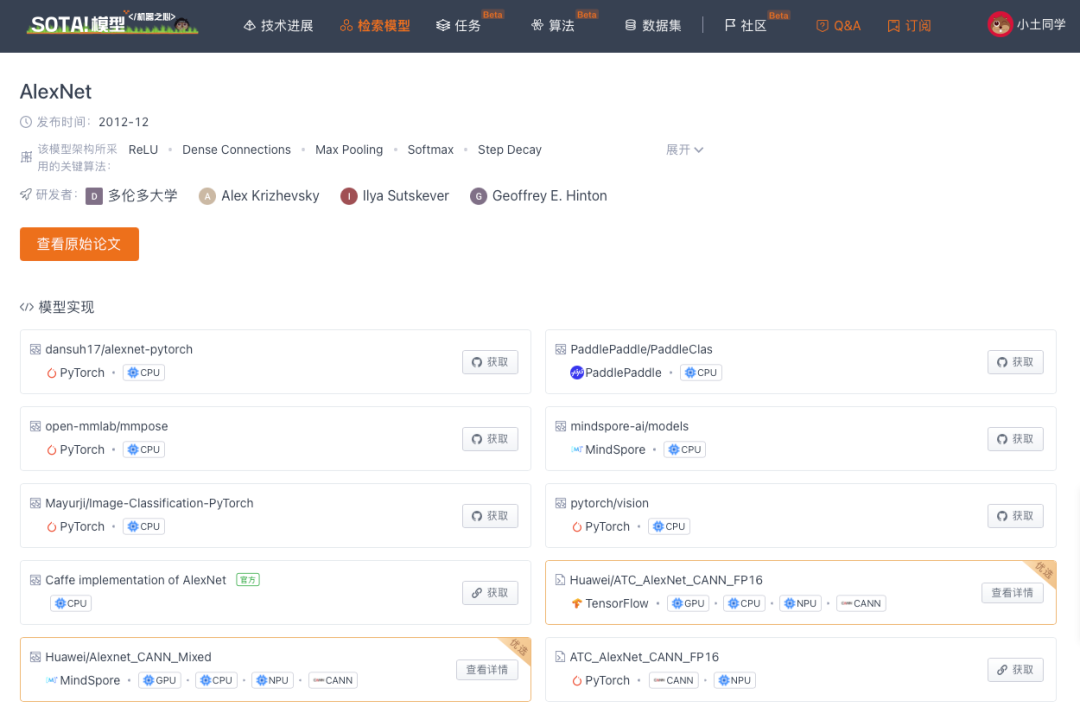Switch to the 数据集 navigation tab
1080x720 pixels.
tap(653, 26)
